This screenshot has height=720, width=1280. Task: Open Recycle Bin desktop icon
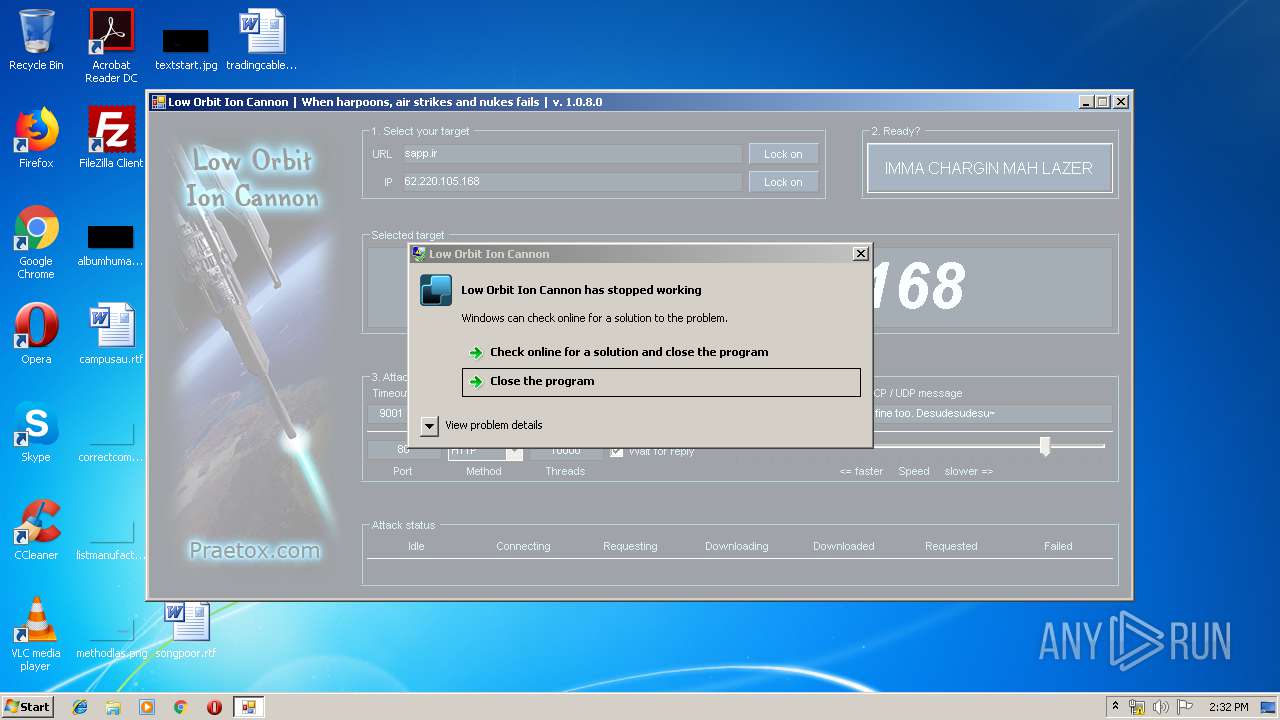point(36,40)
